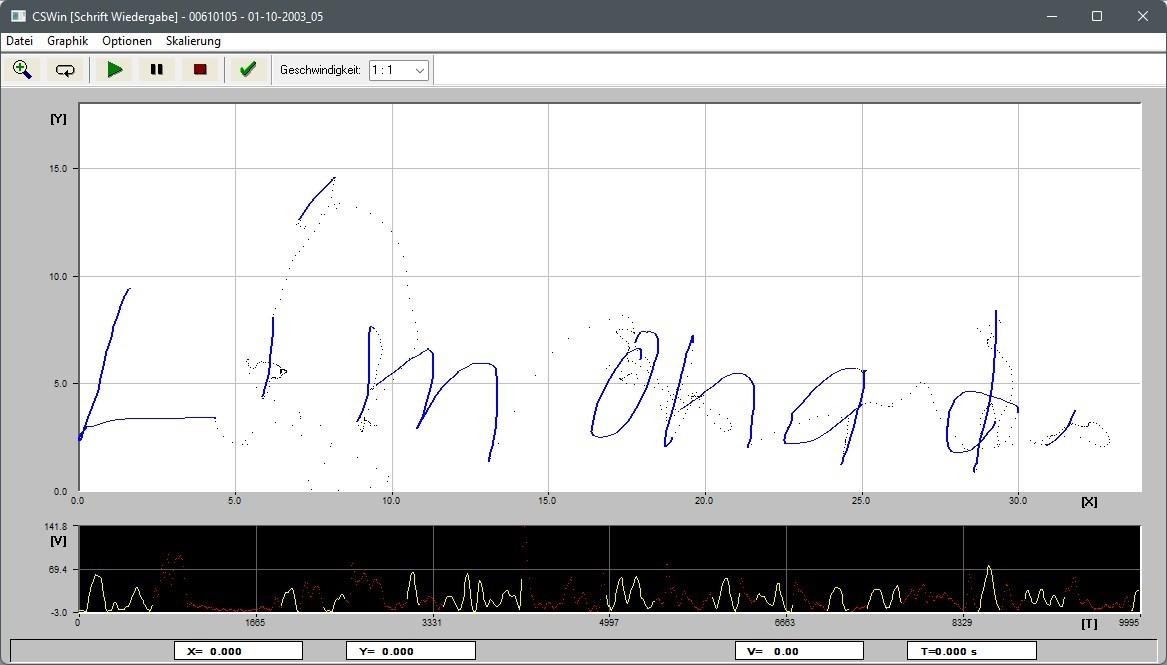Viewport: 1167px width, 665px height.
Task: Click the Y= 0.000 status field
Action: 411,651
